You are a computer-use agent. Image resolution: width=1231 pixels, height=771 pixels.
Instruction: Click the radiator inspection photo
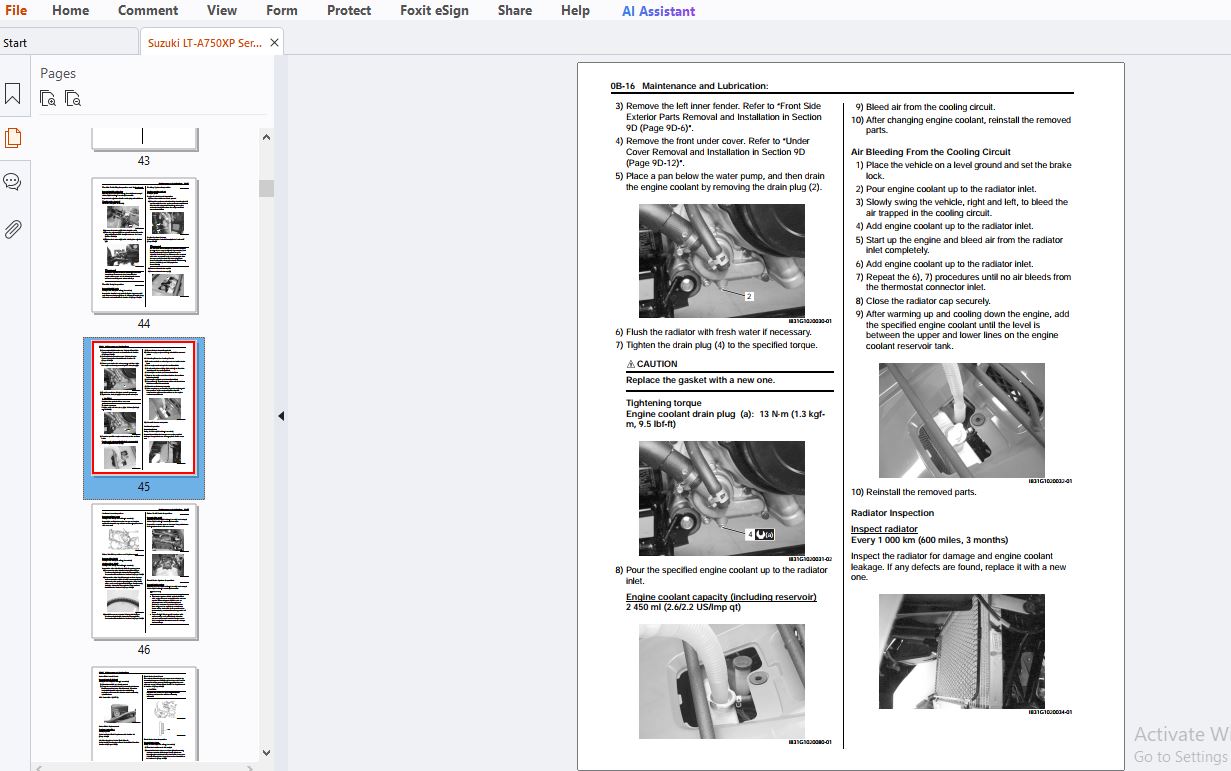point(961,651)
